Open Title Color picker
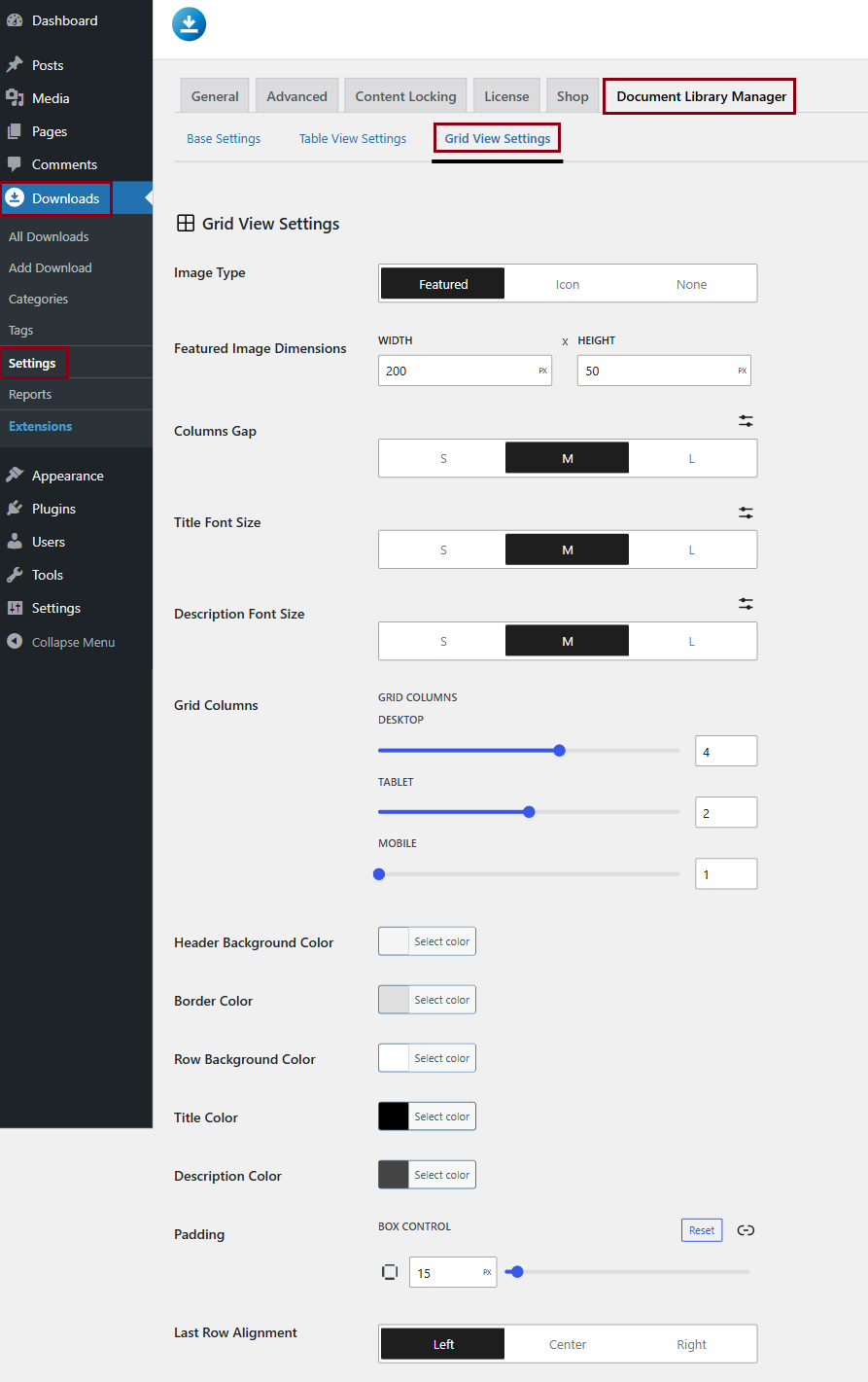 pyautogui.click(x=427, y=1116)
